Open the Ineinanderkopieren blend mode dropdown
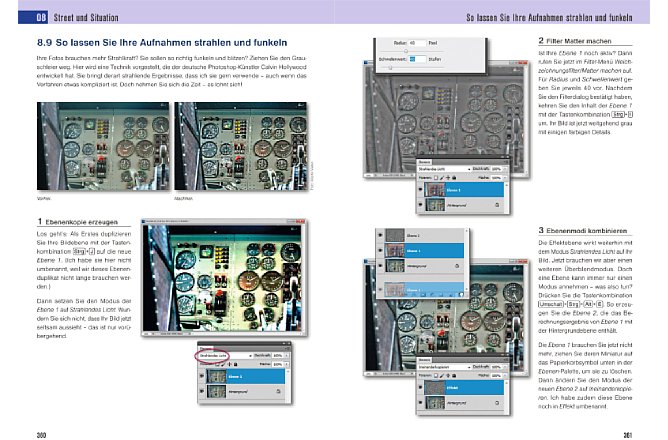Viewport: 668px width, 440px height. tap(444, 367)
